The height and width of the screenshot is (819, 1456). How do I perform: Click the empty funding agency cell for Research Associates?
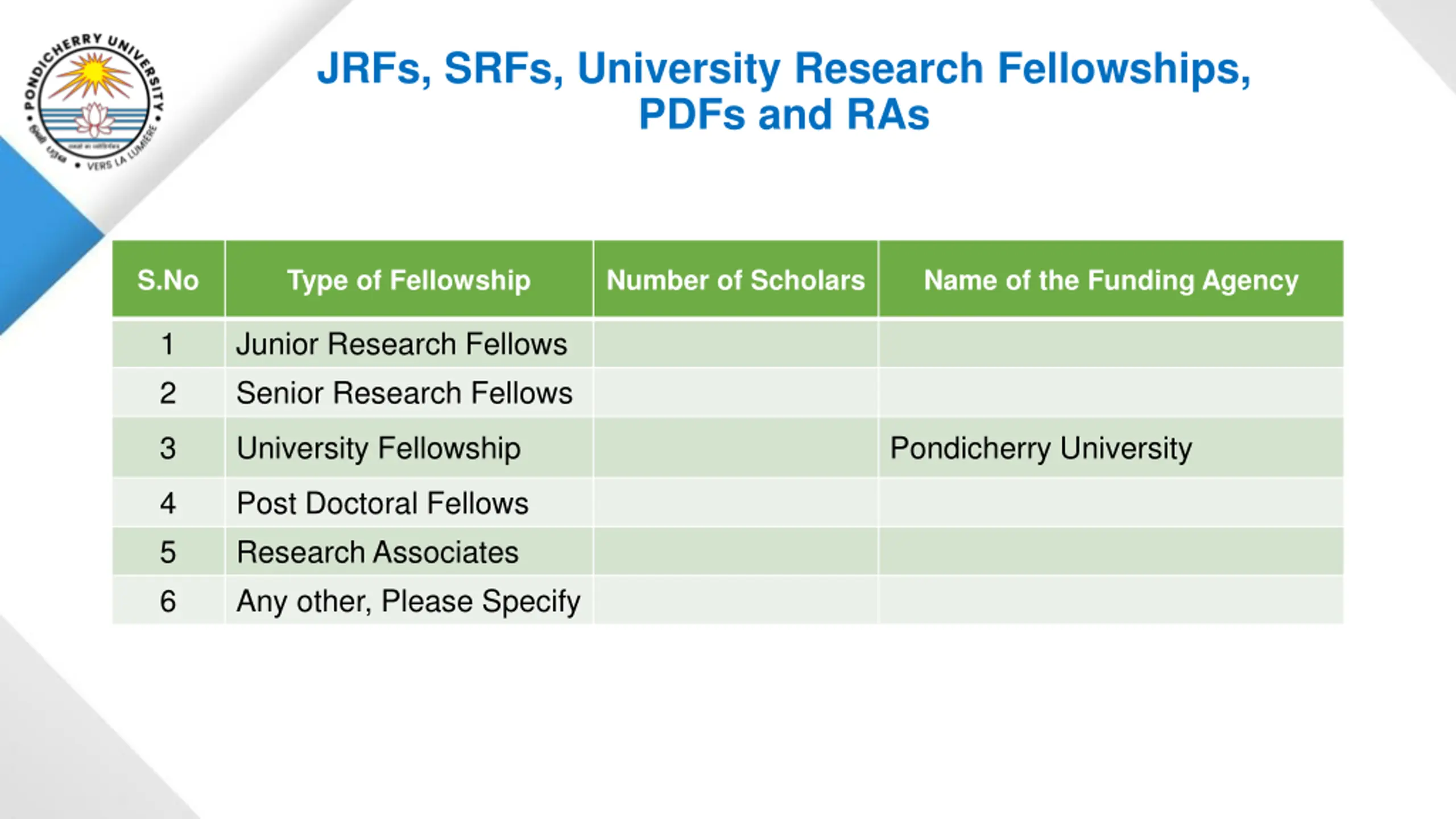[x=1111, y=552]
